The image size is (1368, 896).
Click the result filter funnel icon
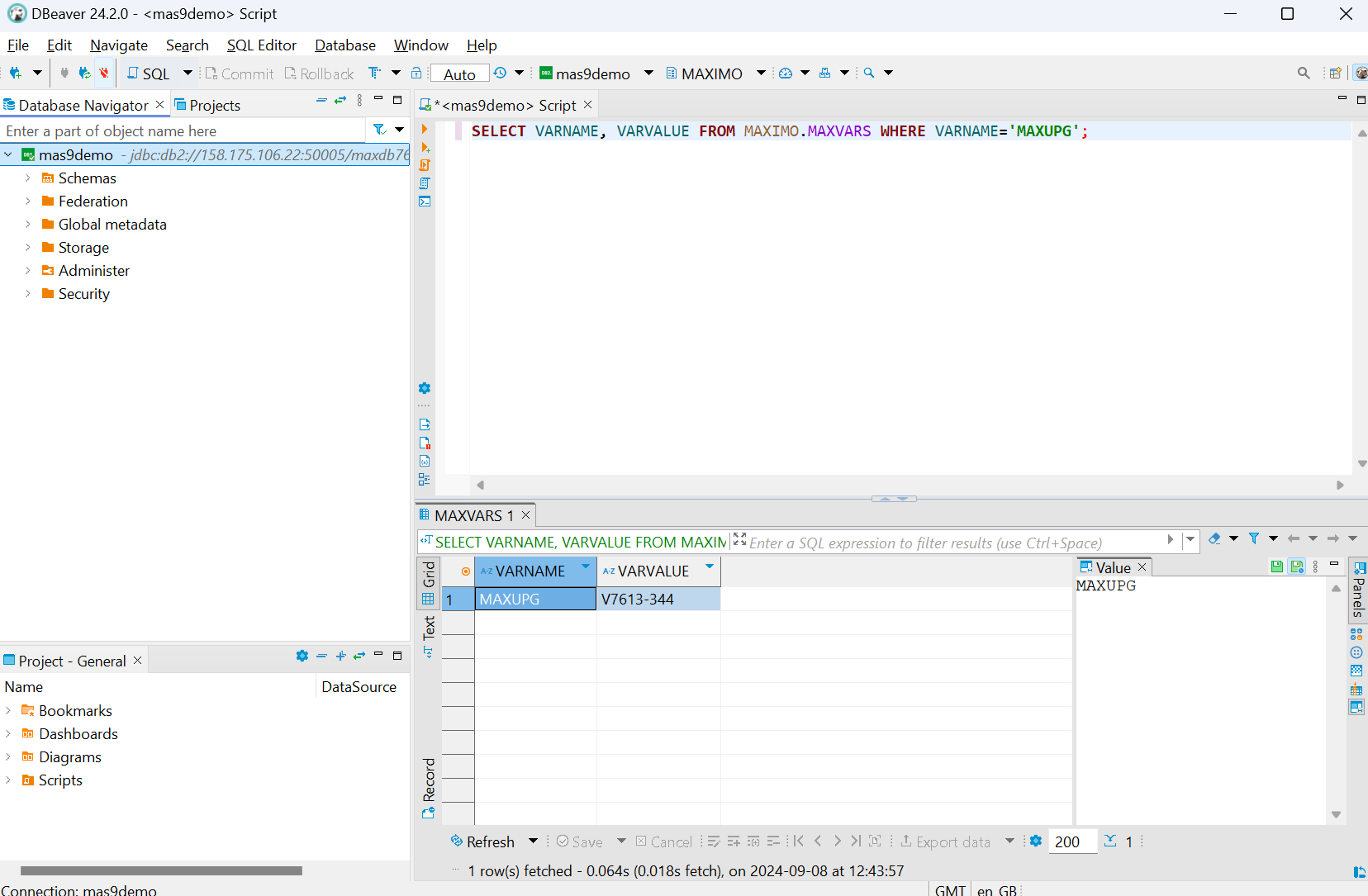[1254, 538]
